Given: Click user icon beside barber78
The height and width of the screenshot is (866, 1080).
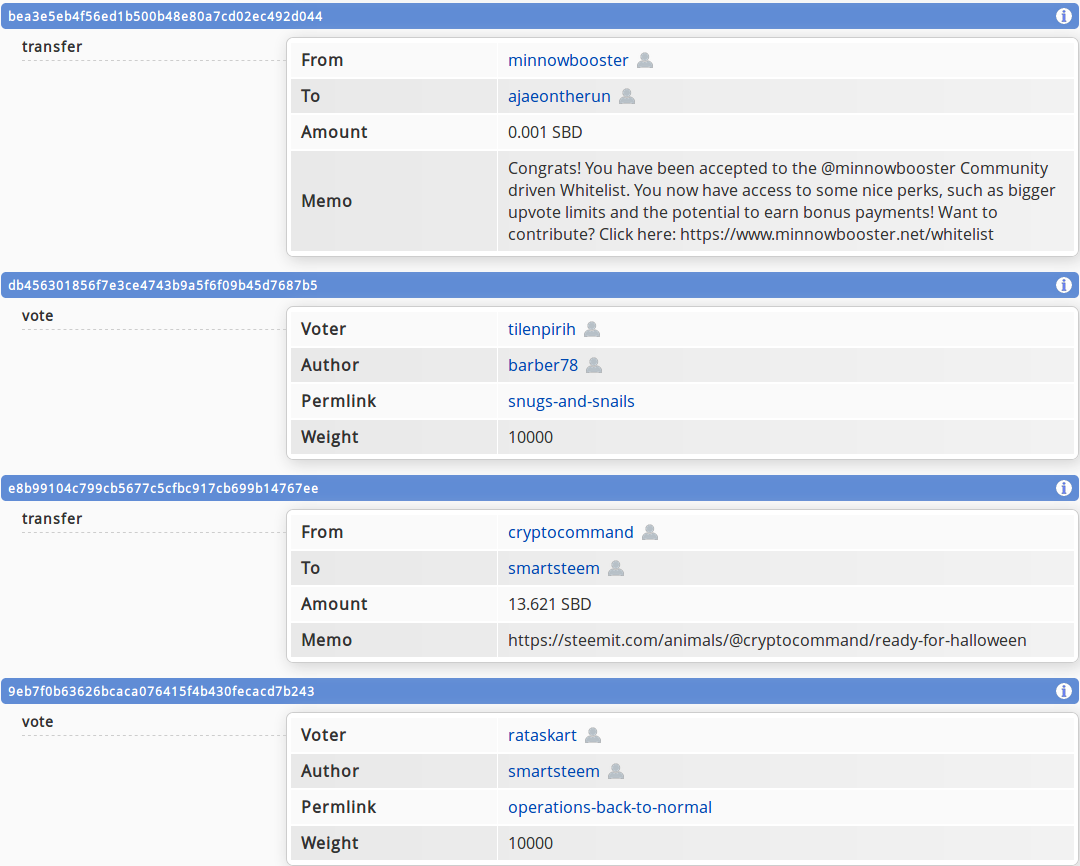Looking at the screenshot, I should [x=594, y=365].
